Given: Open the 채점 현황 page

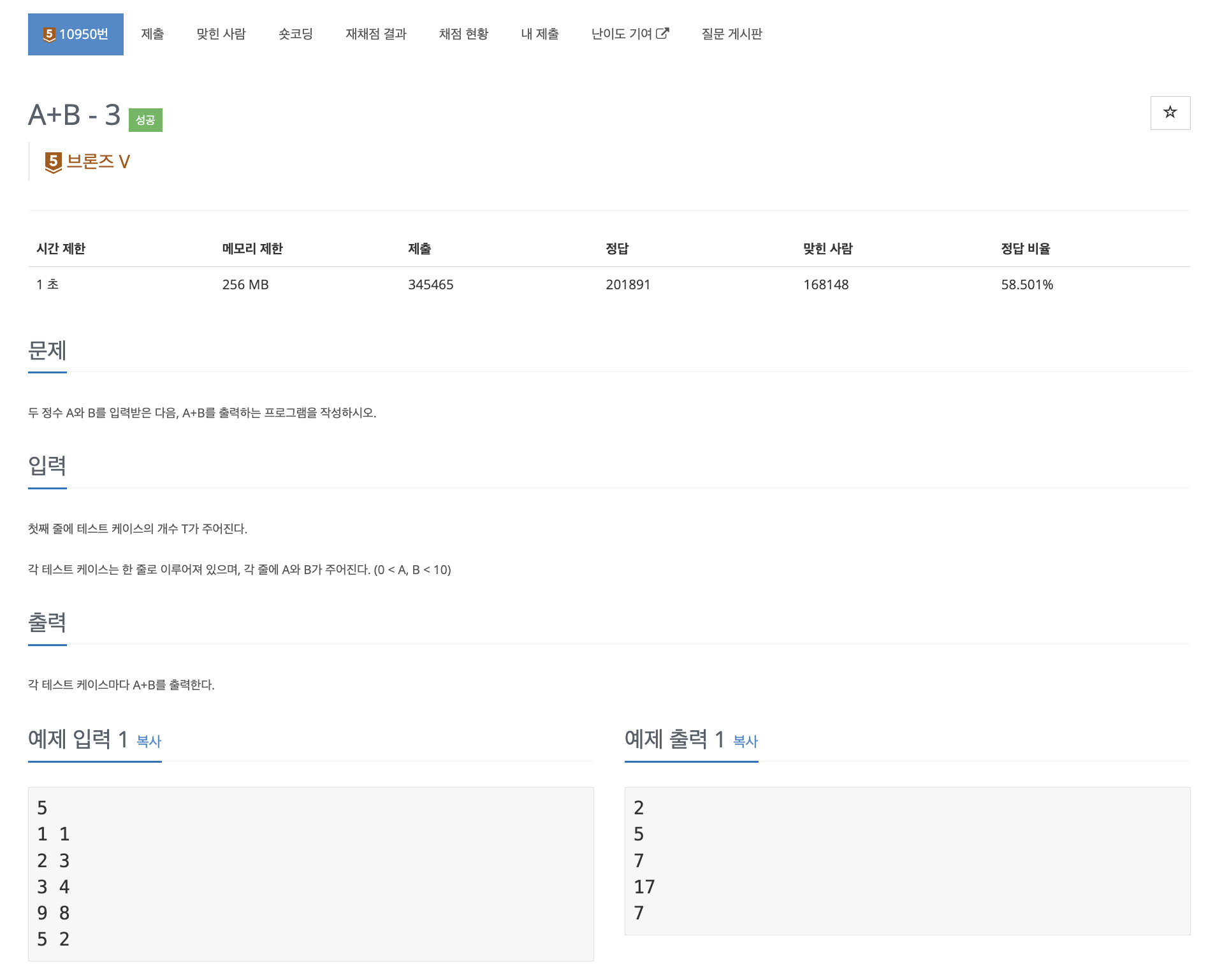Looking at the screenshot, I should coord(464,34).
